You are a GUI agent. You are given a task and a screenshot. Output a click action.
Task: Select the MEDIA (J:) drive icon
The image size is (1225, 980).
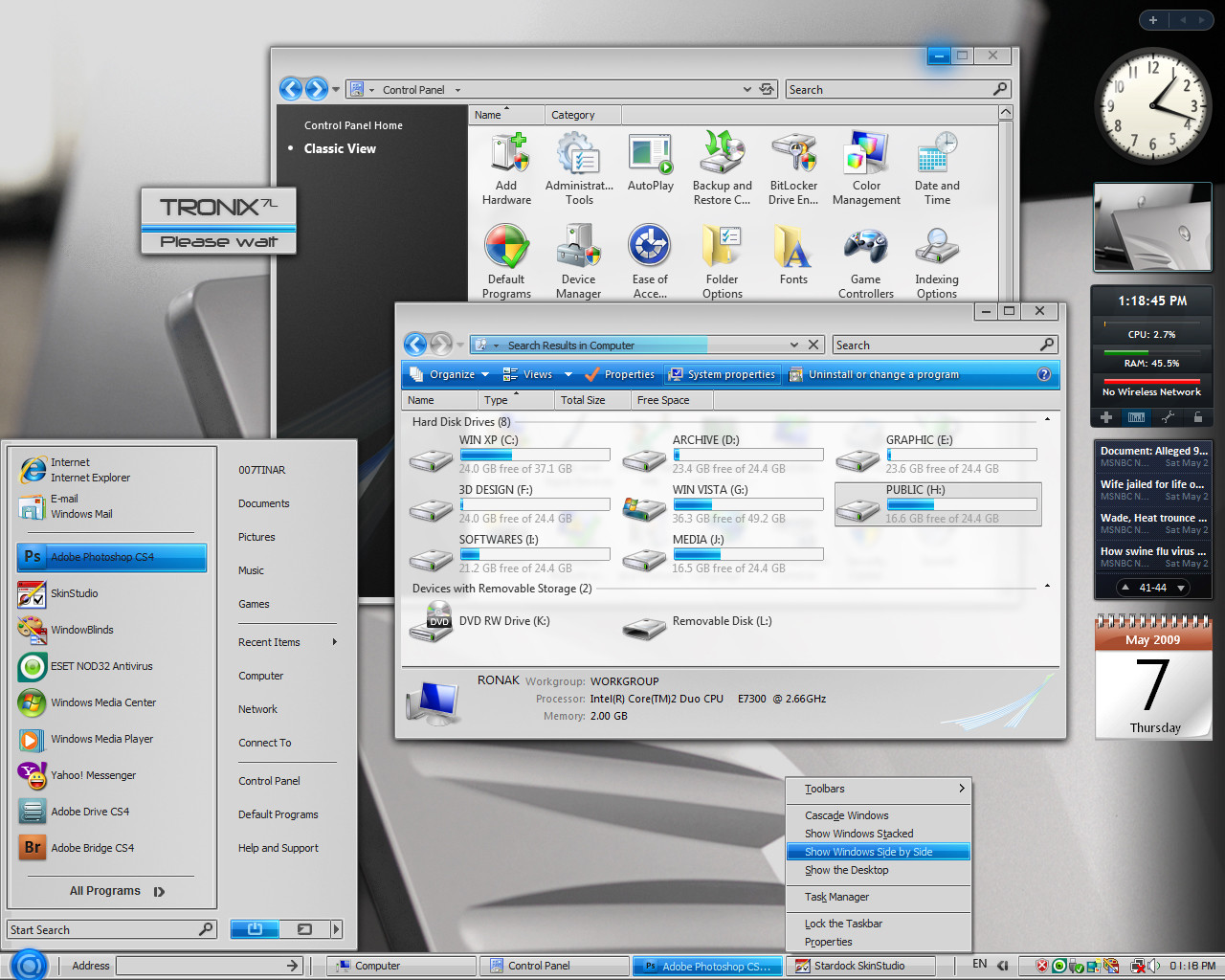pos(644,557)
